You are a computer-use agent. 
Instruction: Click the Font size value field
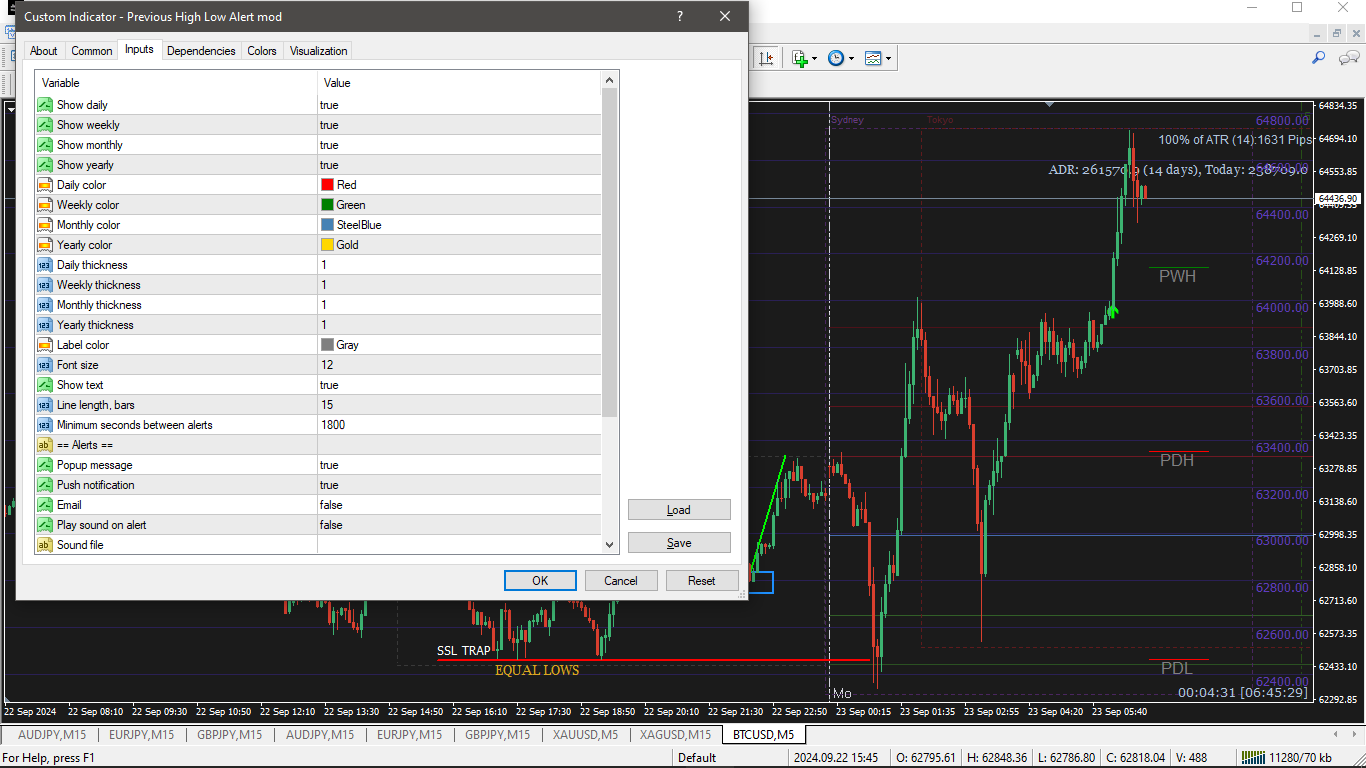[x=460, y=365]
